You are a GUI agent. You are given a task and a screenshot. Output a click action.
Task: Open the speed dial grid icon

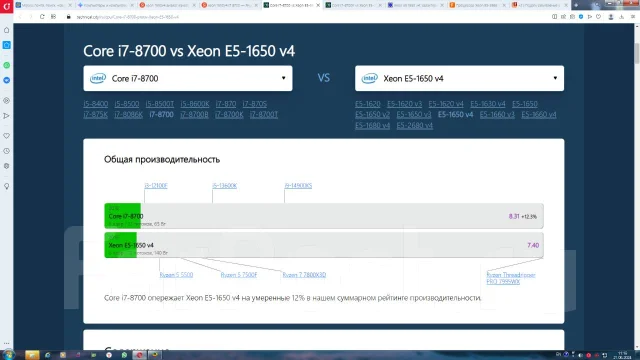(53, 17)
